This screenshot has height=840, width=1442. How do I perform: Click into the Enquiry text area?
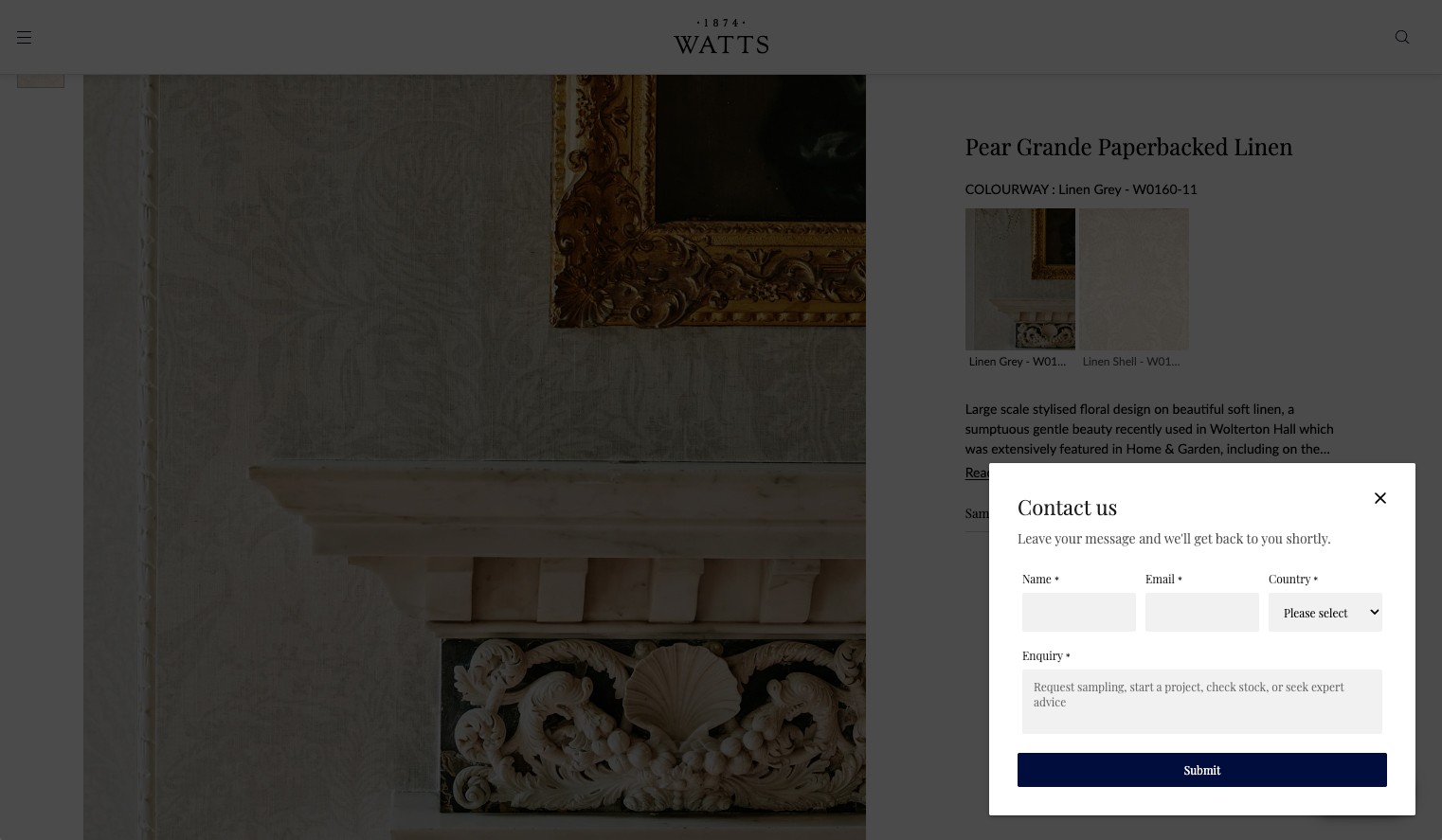(1202, 702)
